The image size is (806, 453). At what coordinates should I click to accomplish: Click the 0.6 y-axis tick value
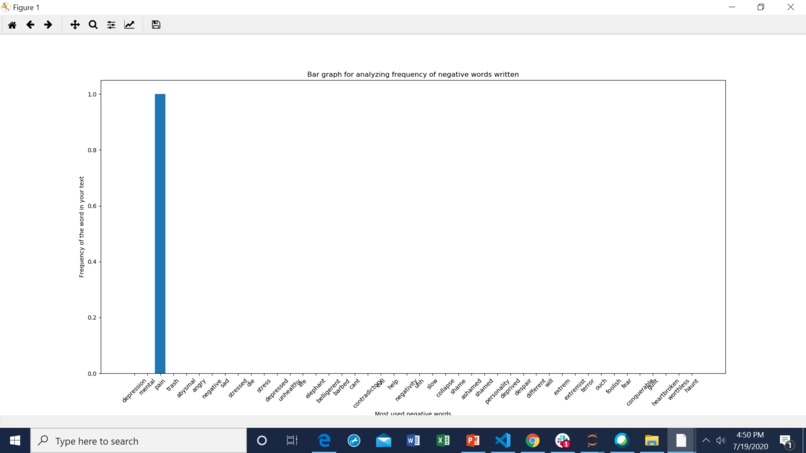pyautogui.click(x=92, y=206)
